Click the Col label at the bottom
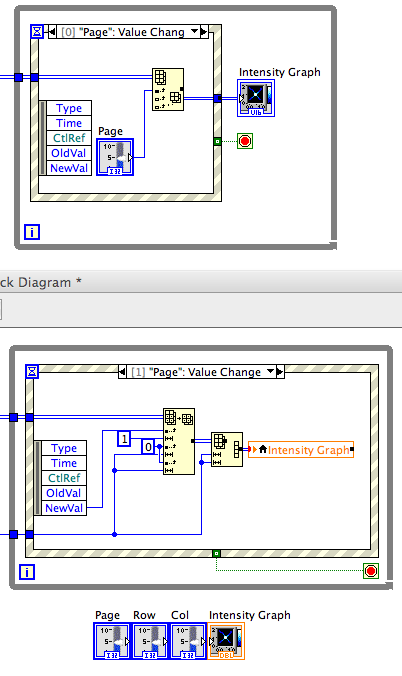This screenshot has width=402, height=676. [x=180, y=615]
